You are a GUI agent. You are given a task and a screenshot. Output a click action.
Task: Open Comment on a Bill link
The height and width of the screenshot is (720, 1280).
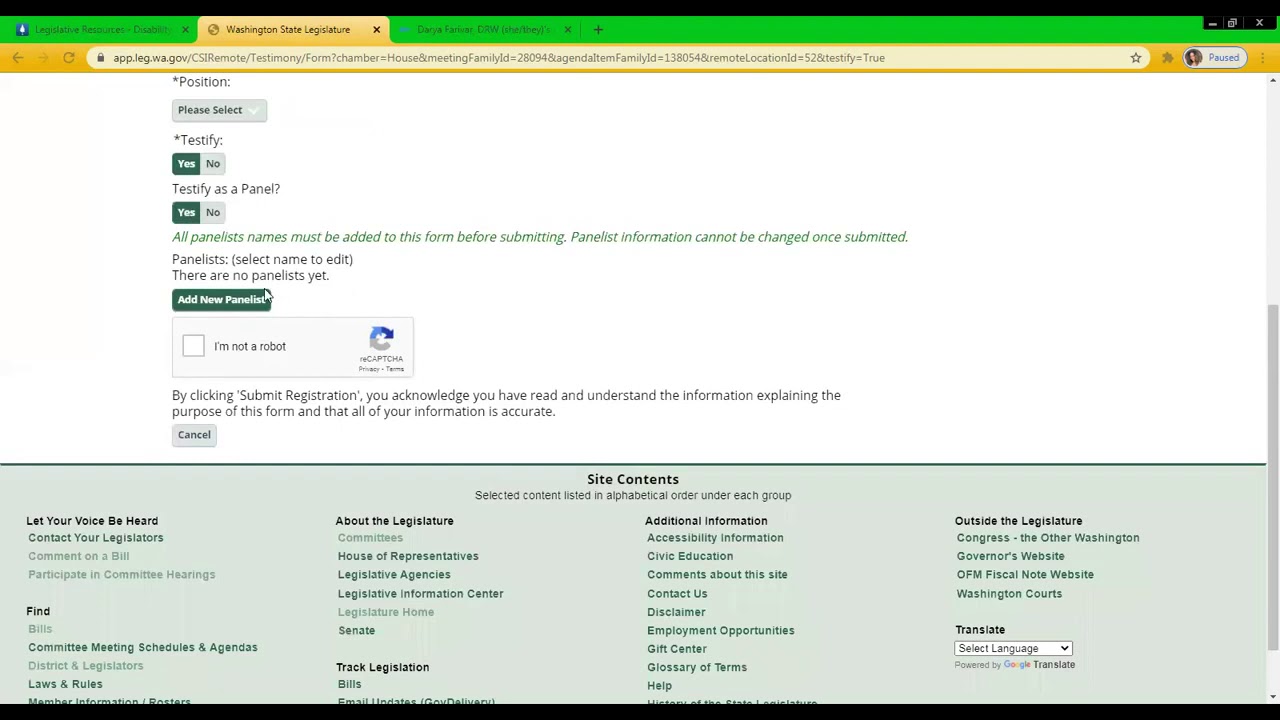click(79, 556)
